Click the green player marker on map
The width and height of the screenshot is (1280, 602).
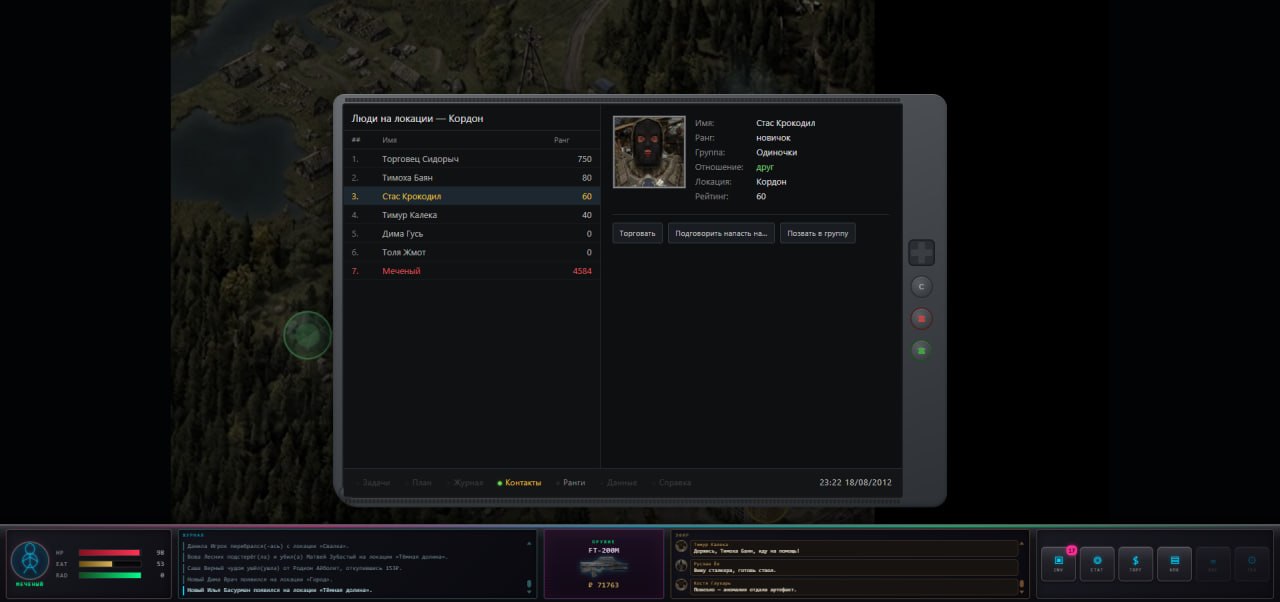click(x=307, y=334)
